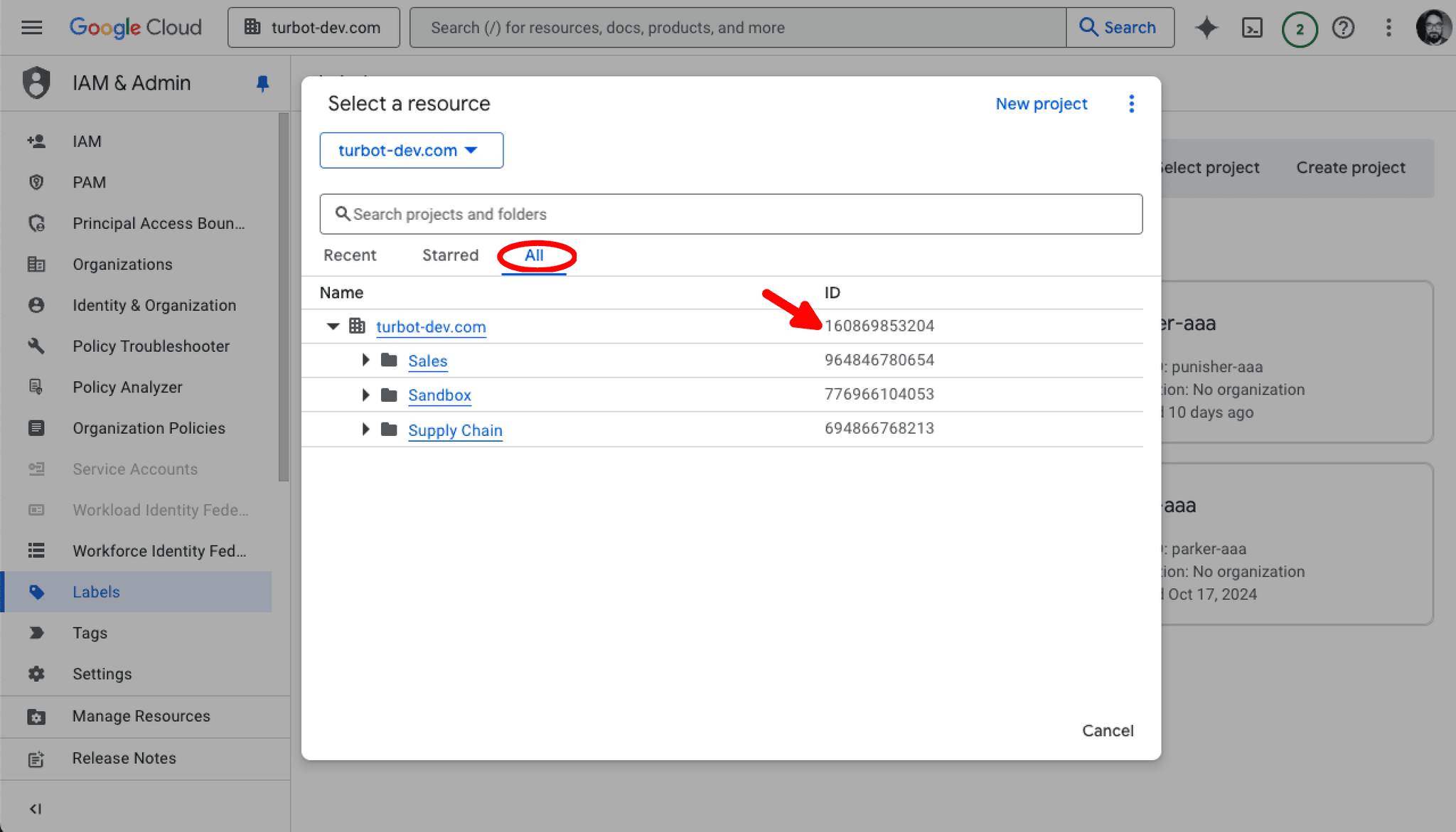Click the blue Search button

[1120, 28]
